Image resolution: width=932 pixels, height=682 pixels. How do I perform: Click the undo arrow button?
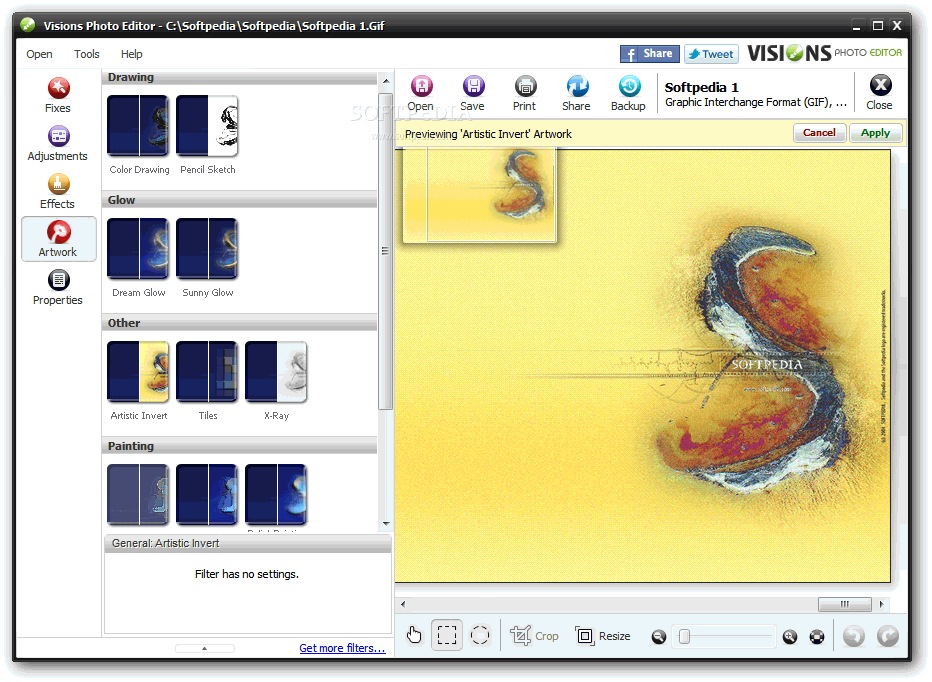854,636
